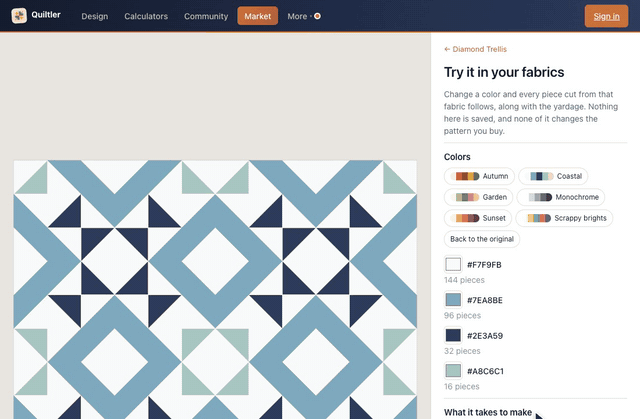
Task: Click 'What it takes to make' heading
Action: (488, 412)
